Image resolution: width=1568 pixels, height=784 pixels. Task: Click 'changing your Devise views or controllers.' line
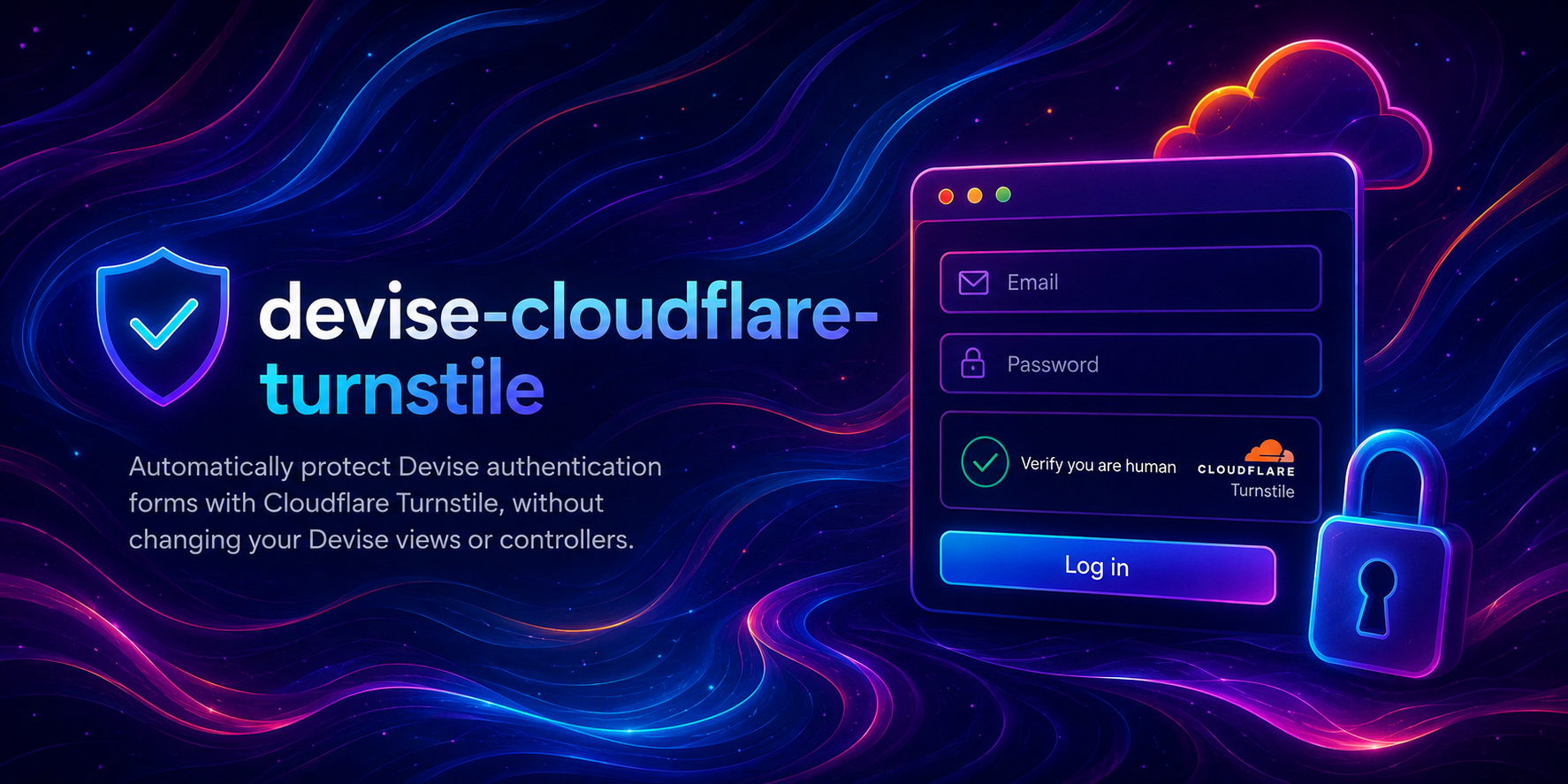click(381, 539)
